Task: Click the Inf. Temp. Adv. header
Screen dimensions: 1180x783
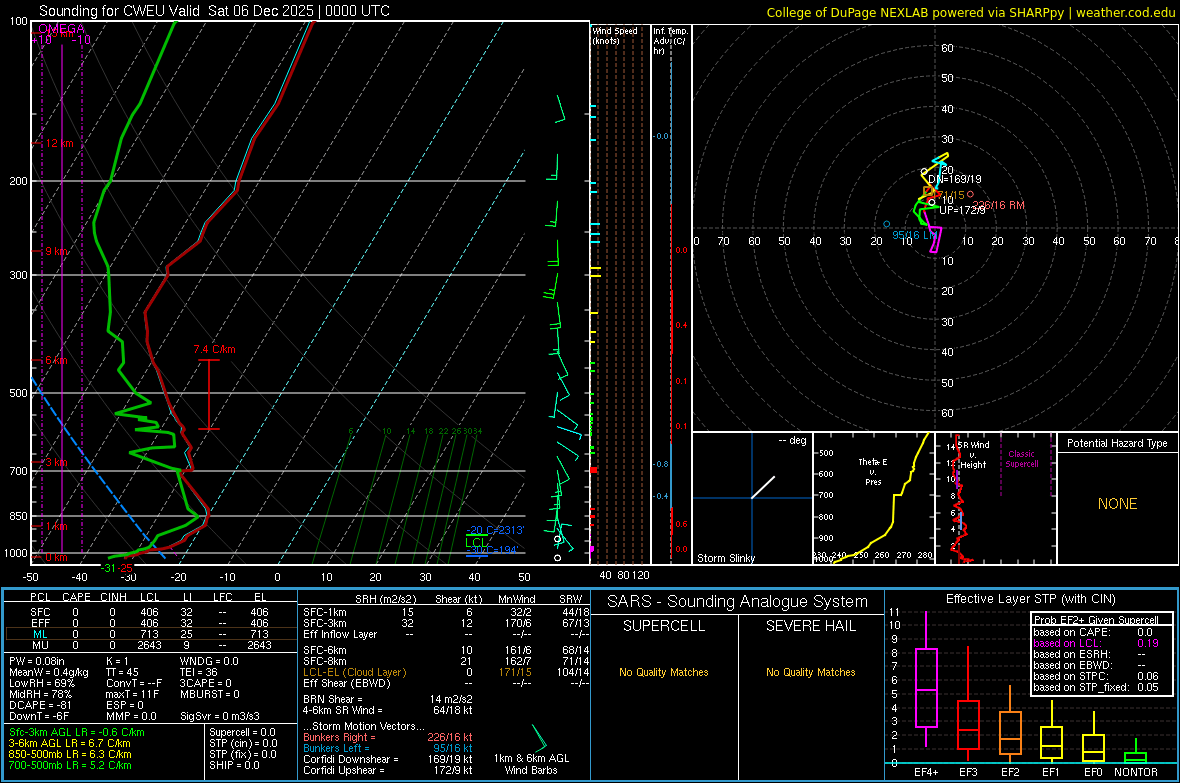Action: tap(670, 41)
